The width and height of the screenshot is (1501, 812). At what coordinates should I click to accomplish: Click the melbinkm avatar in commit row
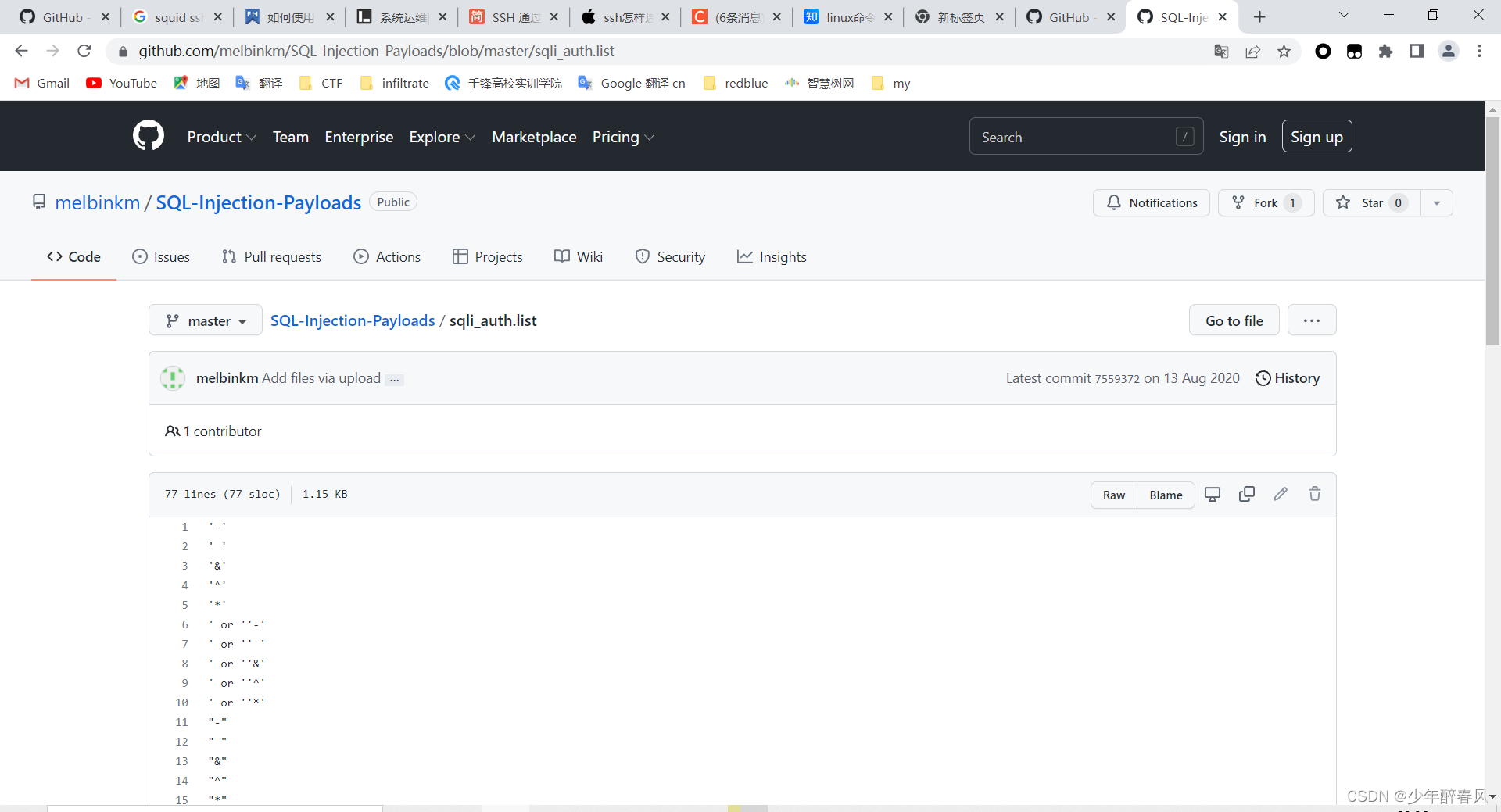coord(173,378)
